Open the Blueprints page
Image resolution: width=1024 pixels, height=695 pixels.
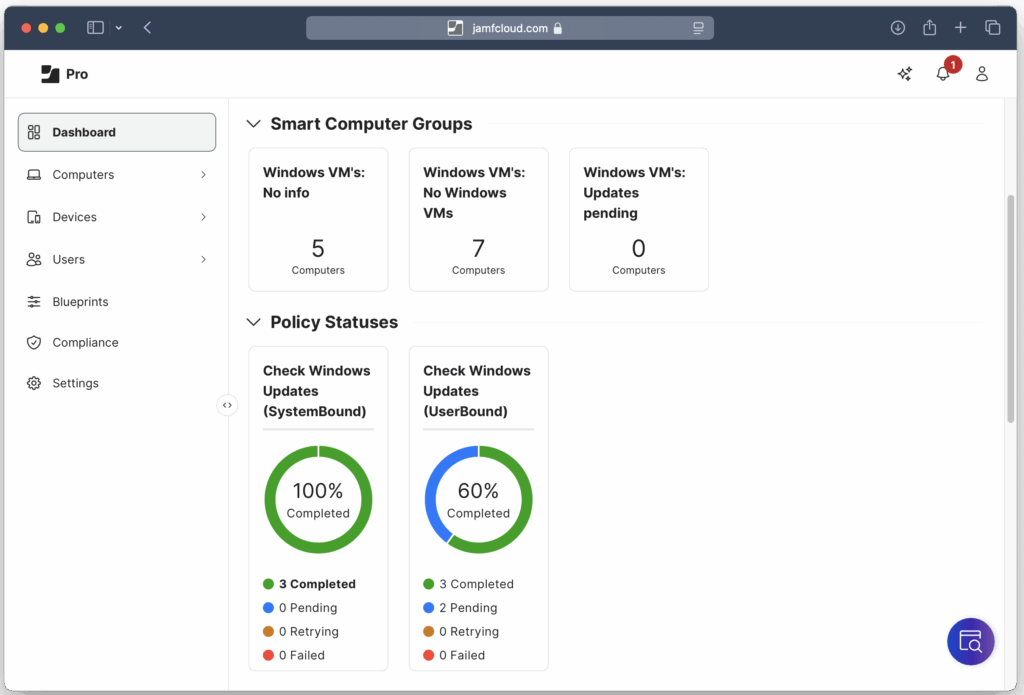click(80, 302)
